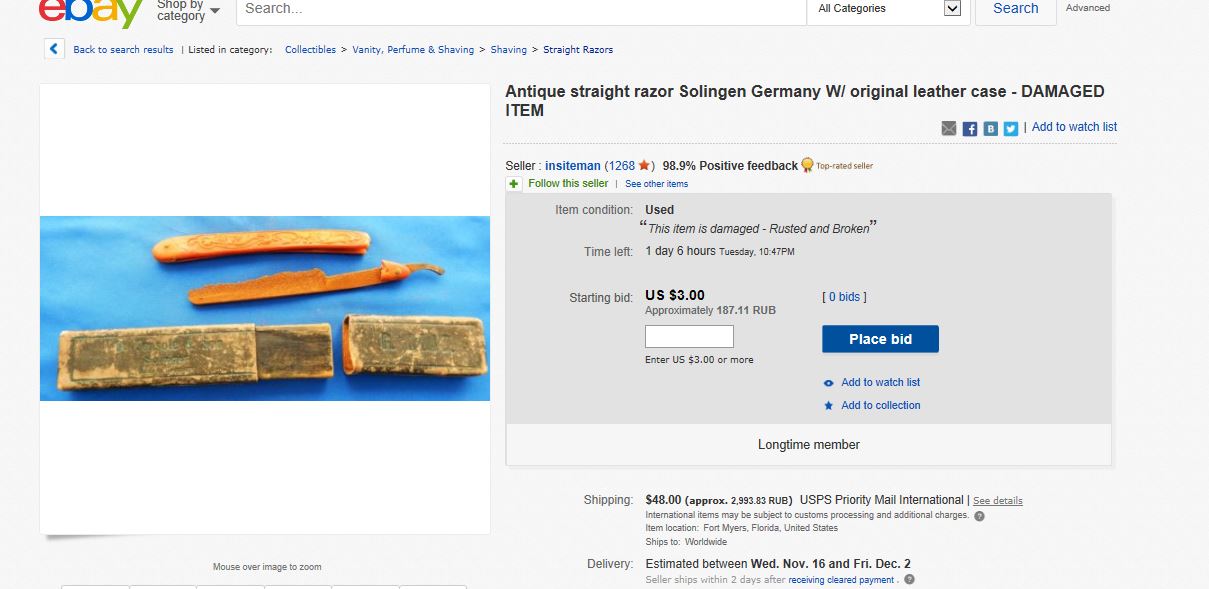Screen dimensions: 1209x589
Task: Open the Shaving breadcrumb category
Action: [x=508, y=50]
